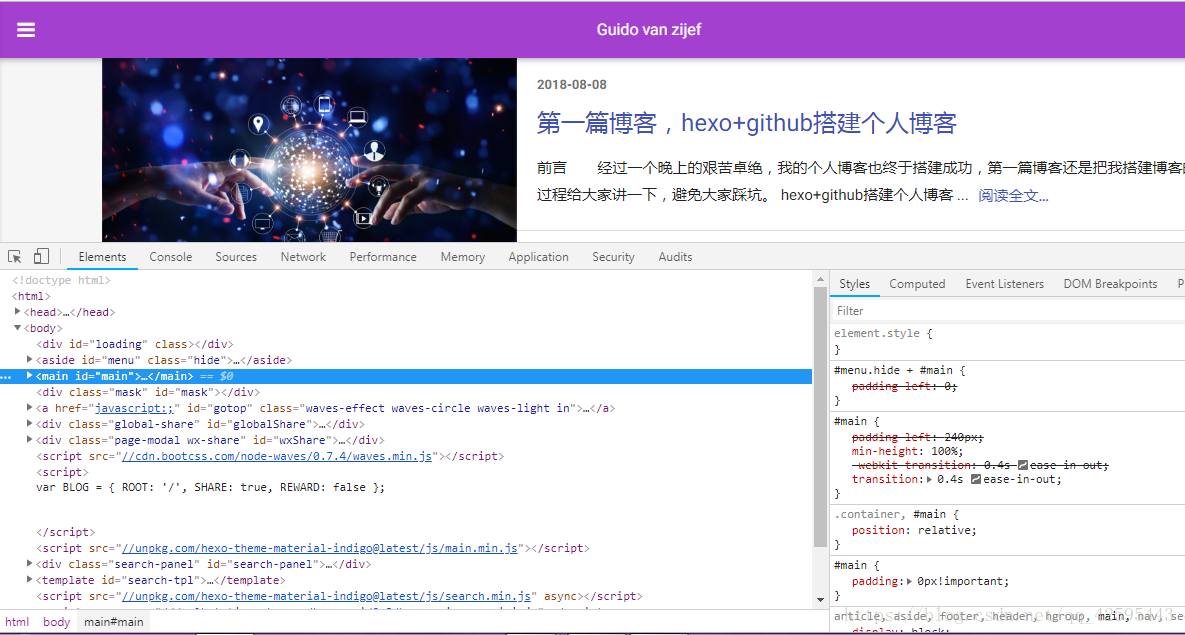This screenshot has width=1185, height=635.
Task: Click the 阅读全文 read more link
Action: [x=1013, y=196]
